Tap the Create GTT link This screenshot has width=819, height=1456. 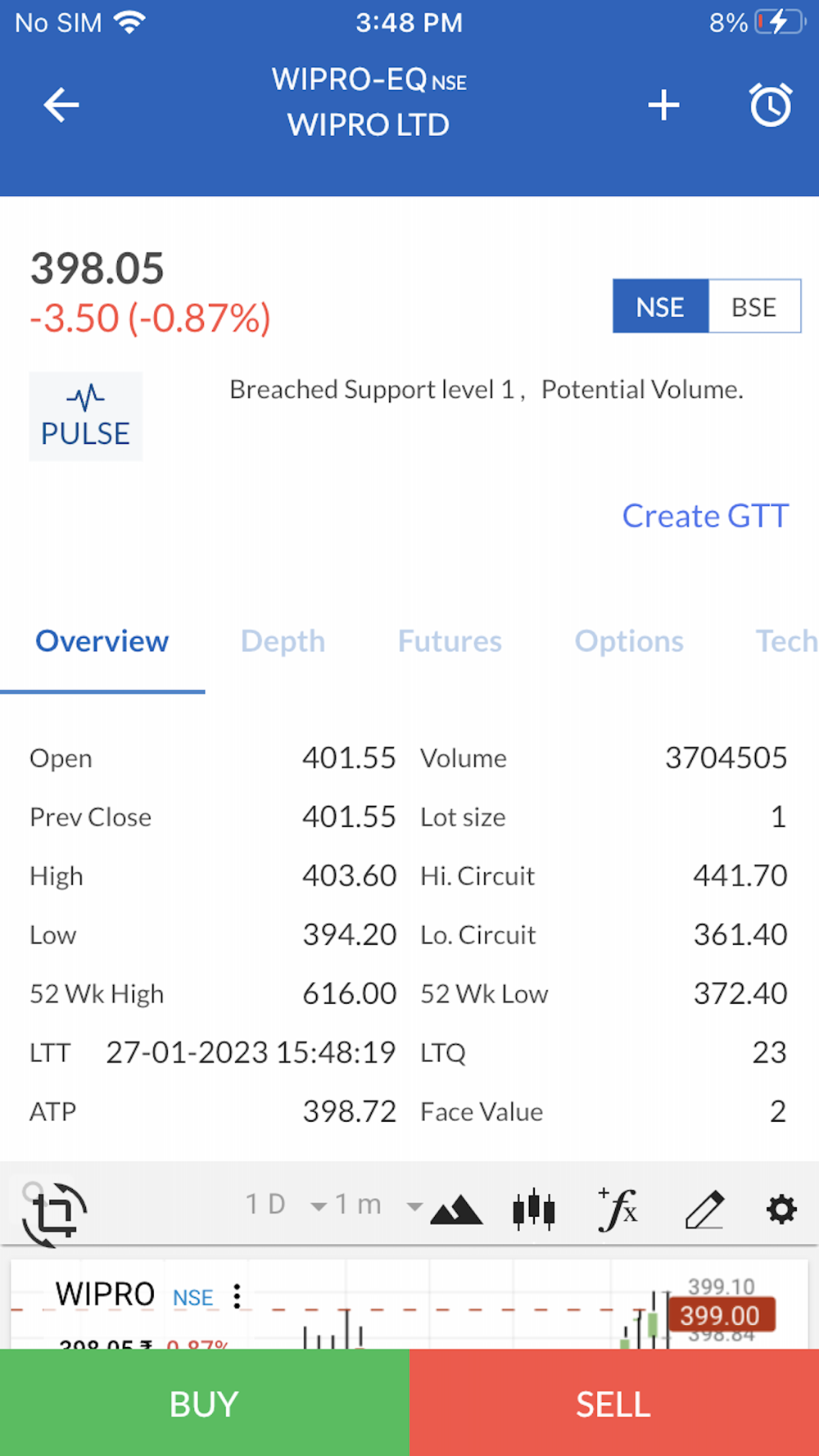pyautogui.click(x=705, y=516)
